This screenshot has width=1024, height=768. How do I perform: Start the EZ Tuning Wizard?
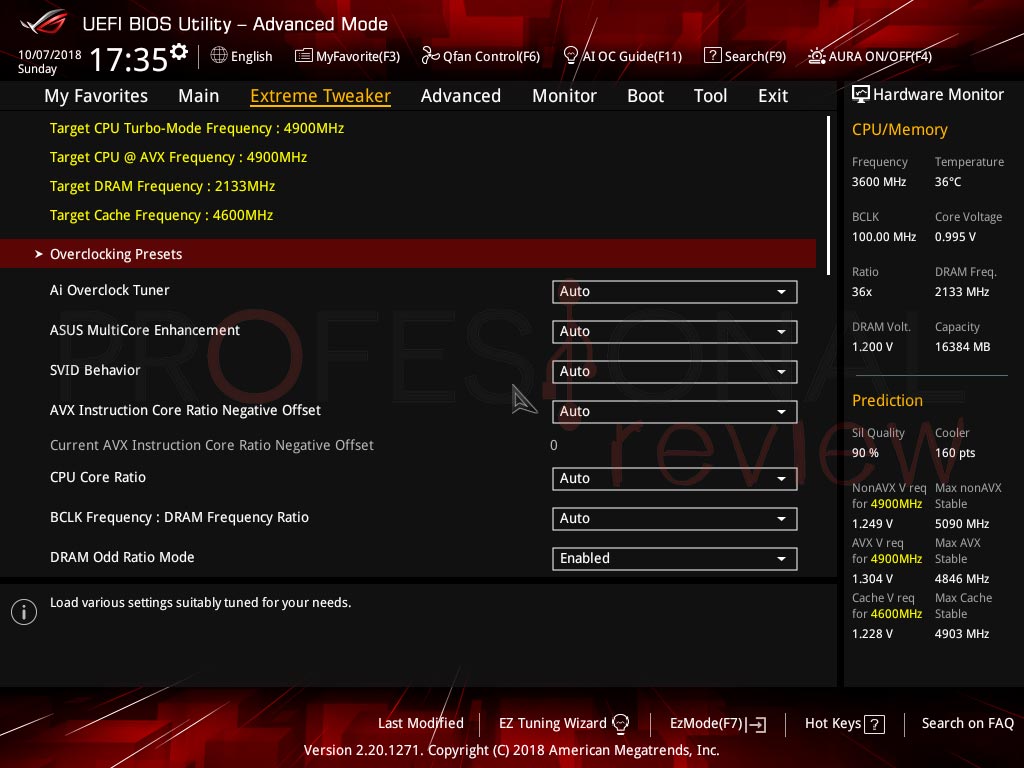pos(564,724)
